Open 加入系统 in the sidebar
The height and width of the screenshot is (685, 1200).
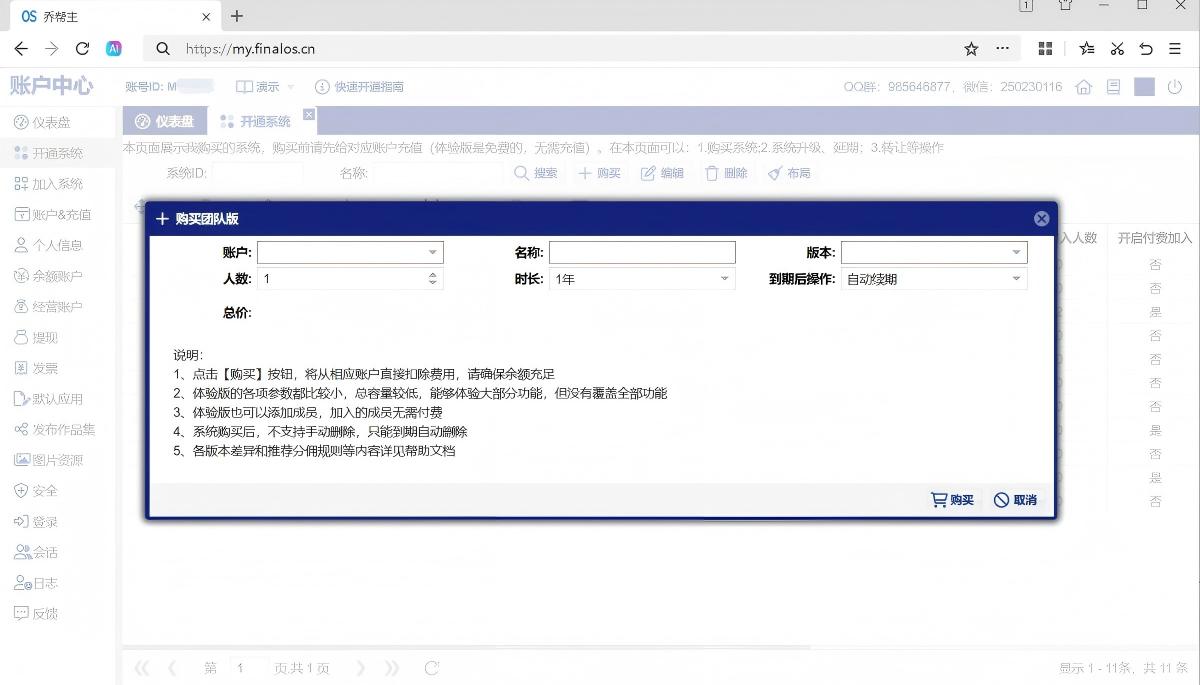(x=56, y=184)
